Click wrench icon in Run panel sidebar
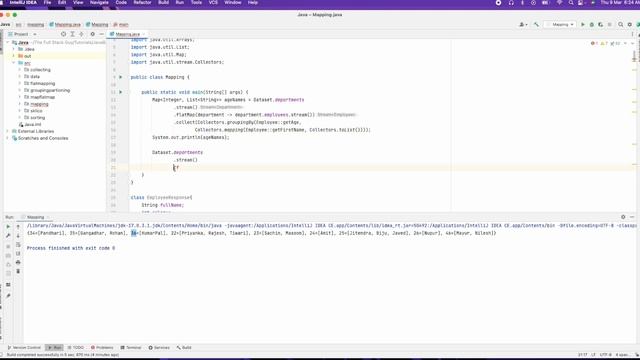 coord(8,236)
